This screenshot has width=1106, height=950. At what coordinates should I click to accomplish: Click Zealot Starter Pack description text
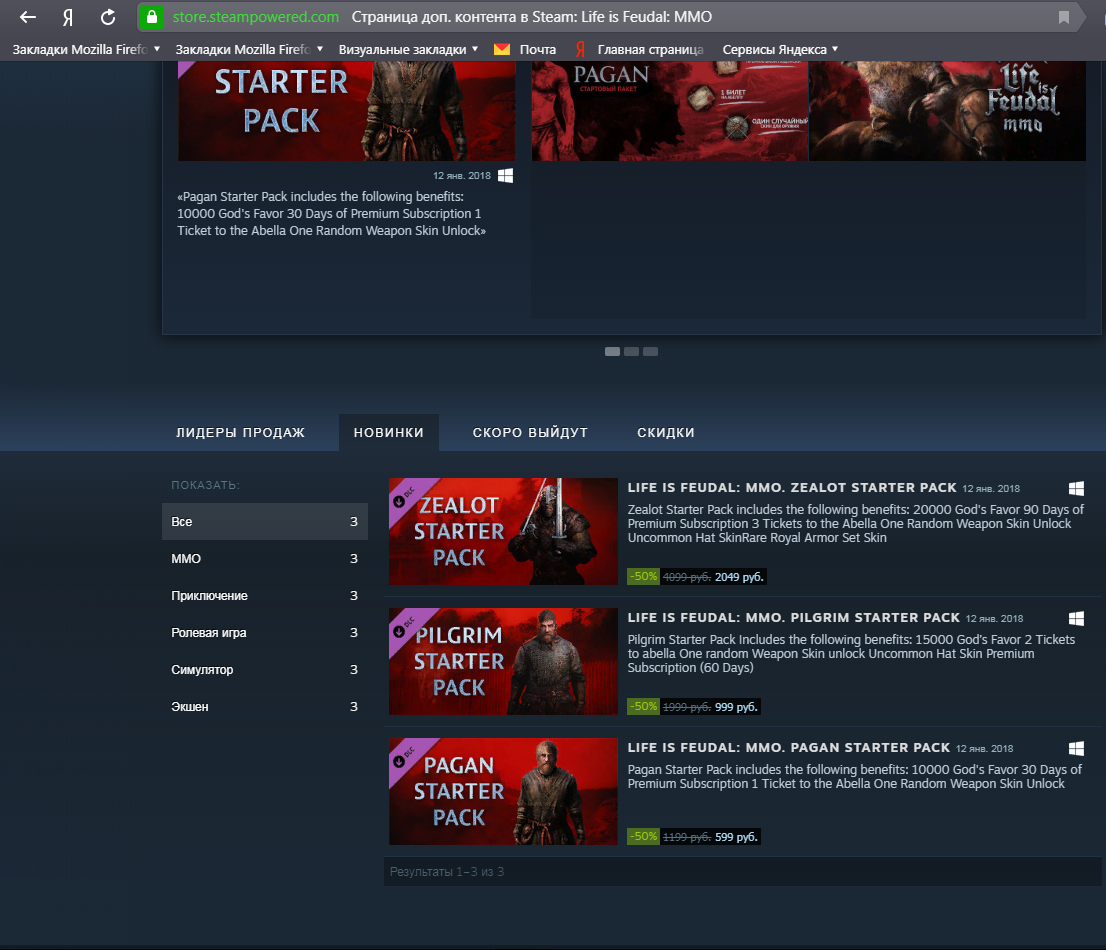point(856,523)
